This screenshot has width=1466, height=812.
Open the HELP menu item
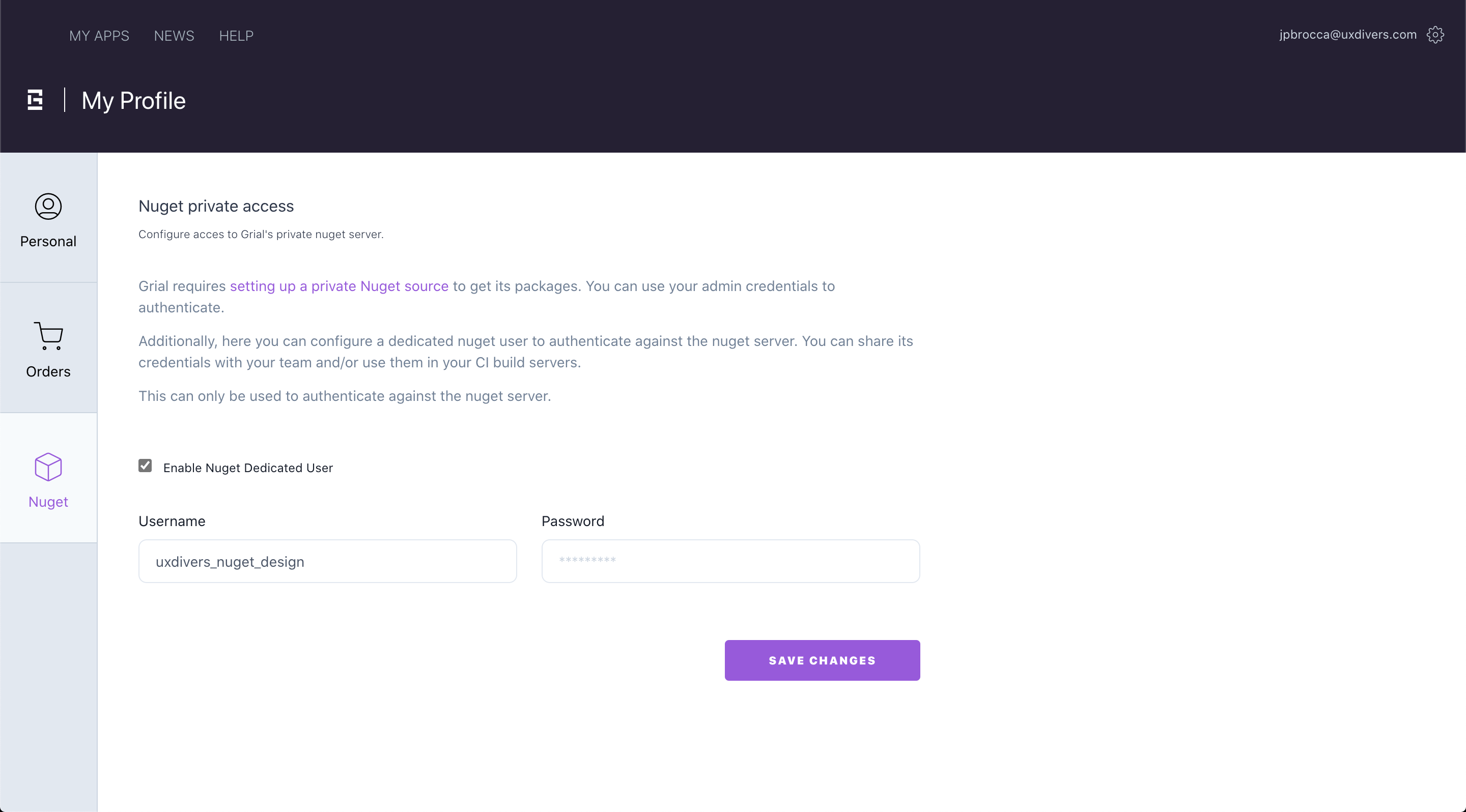[236, 36]
